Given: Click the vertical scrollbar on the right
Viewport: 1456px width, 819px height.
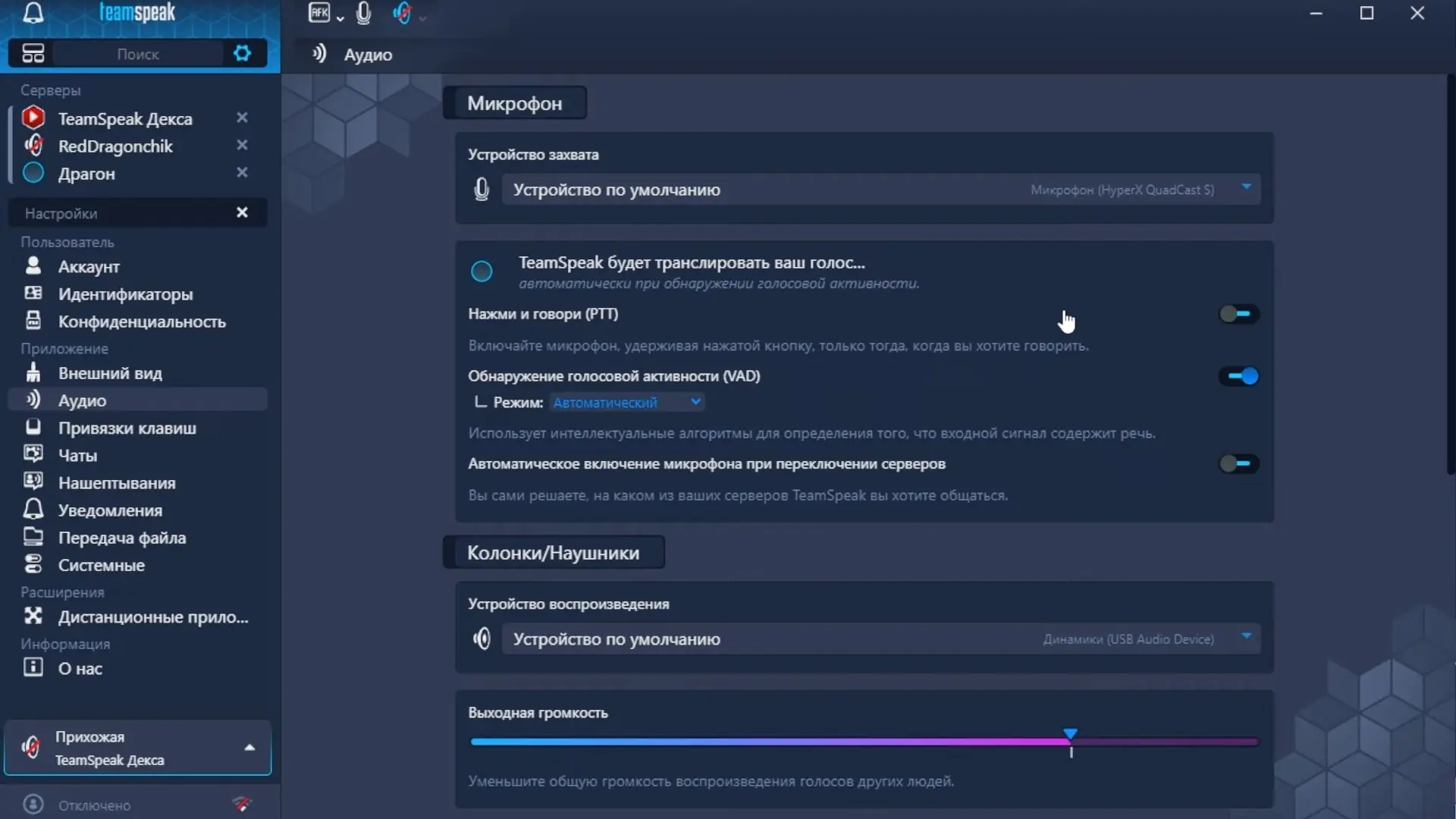Looking at the screenshot, I should 1451,273.
